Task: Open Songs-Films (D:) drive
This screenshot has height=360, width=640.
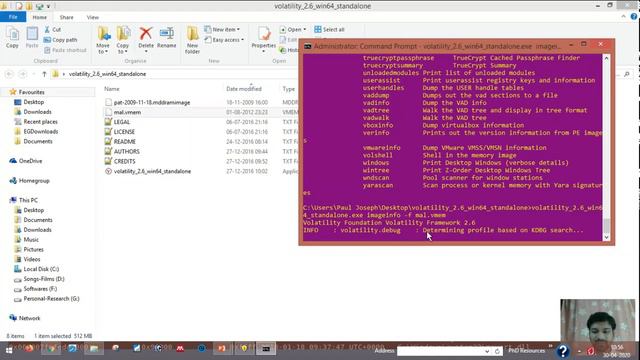Action: click(x=40, y=279)
